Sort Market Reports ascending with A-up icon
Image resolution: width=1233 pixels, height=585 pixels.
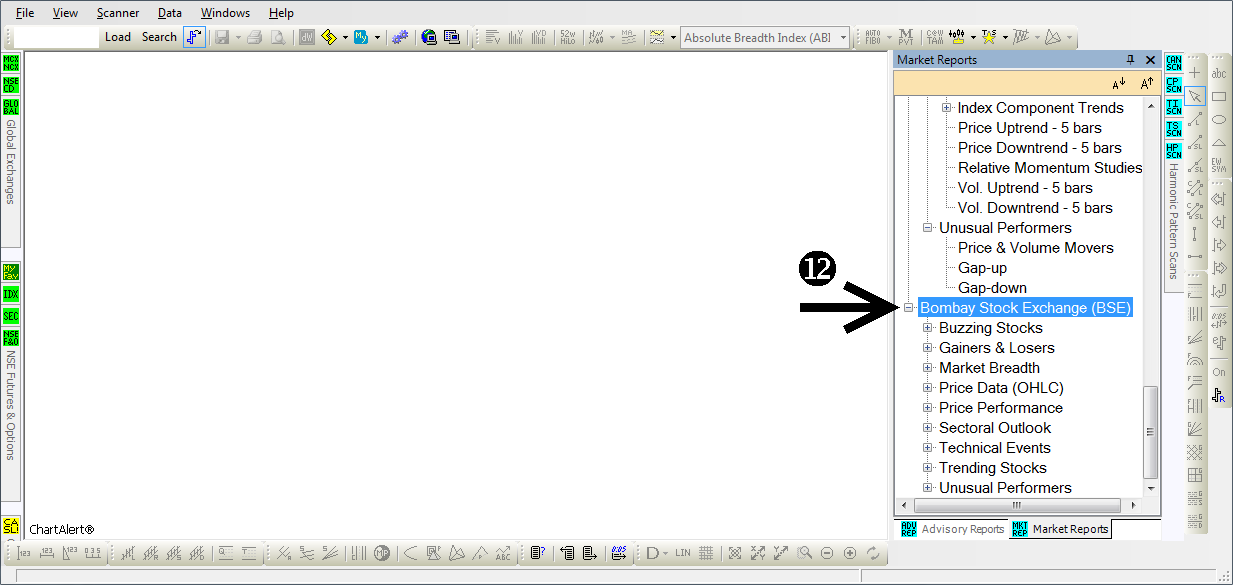pyautogui.click(x=1147, y=83)
